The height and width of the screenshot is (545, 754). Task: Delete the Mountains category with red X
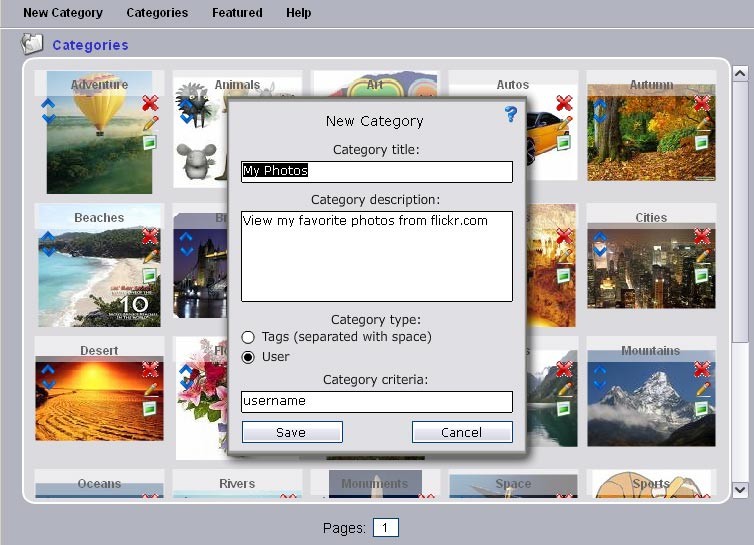(702, 369)
